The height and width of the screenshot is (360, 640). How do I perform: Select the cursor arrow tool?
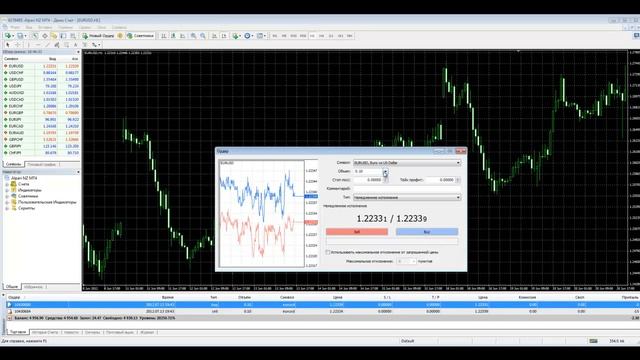[8, 44]
